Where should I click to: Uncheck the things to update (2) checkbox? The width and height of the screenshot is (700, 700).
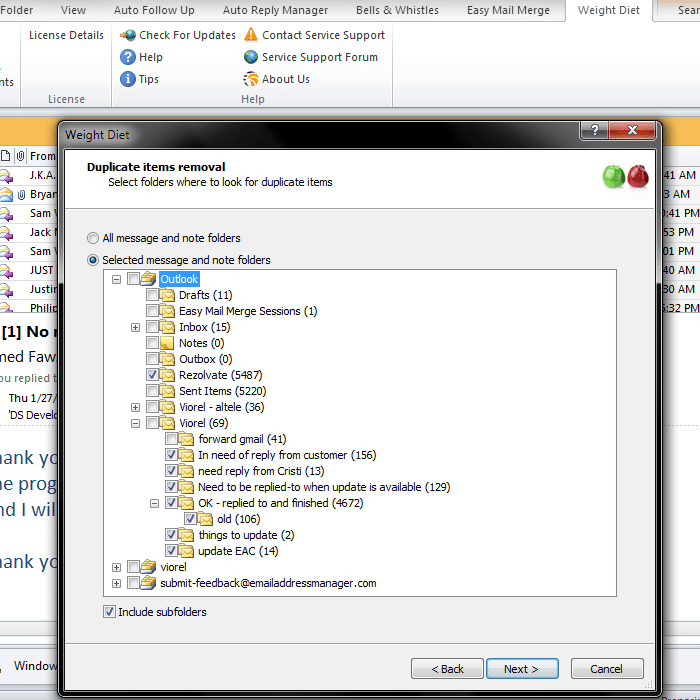tap(171, 534)
